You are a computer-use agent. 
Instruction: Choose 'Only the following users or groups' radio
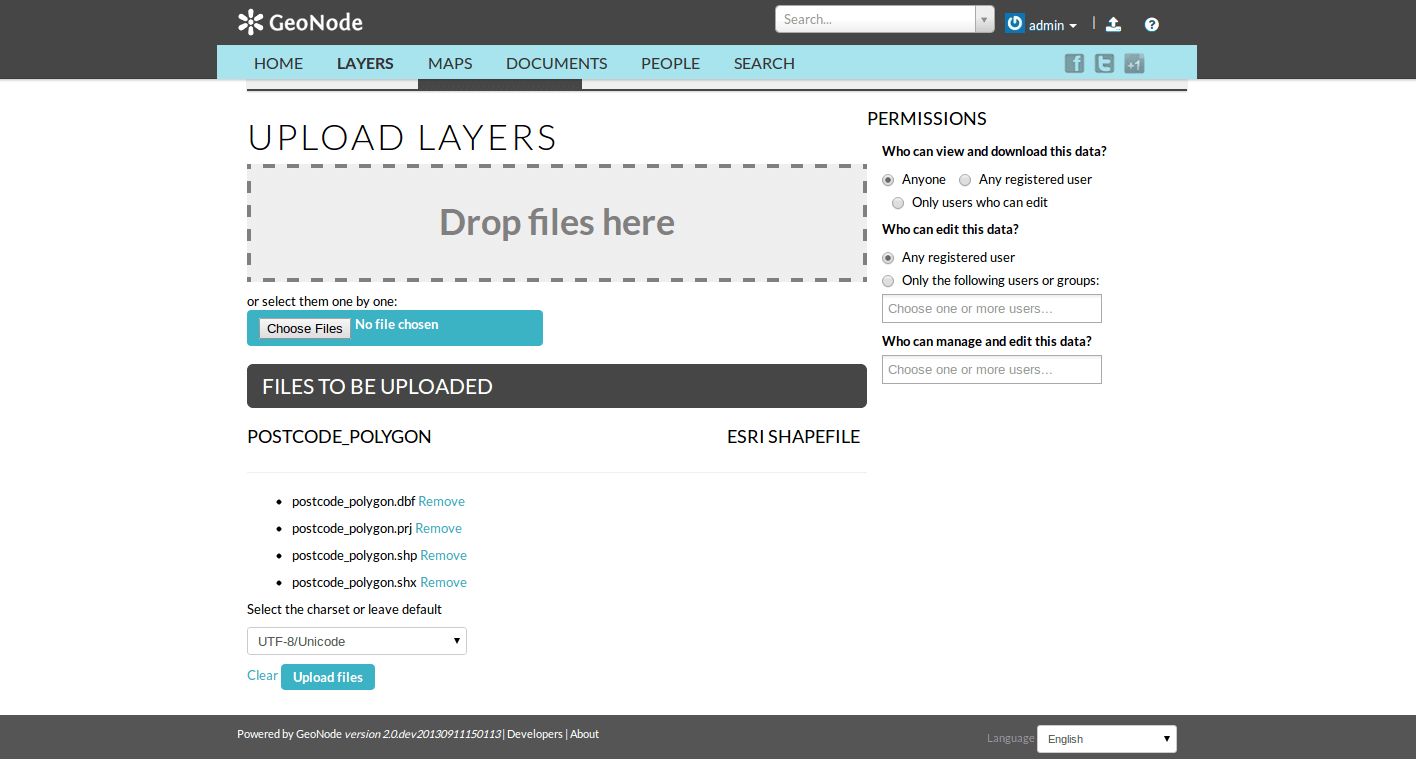click(x=888, y=281)
